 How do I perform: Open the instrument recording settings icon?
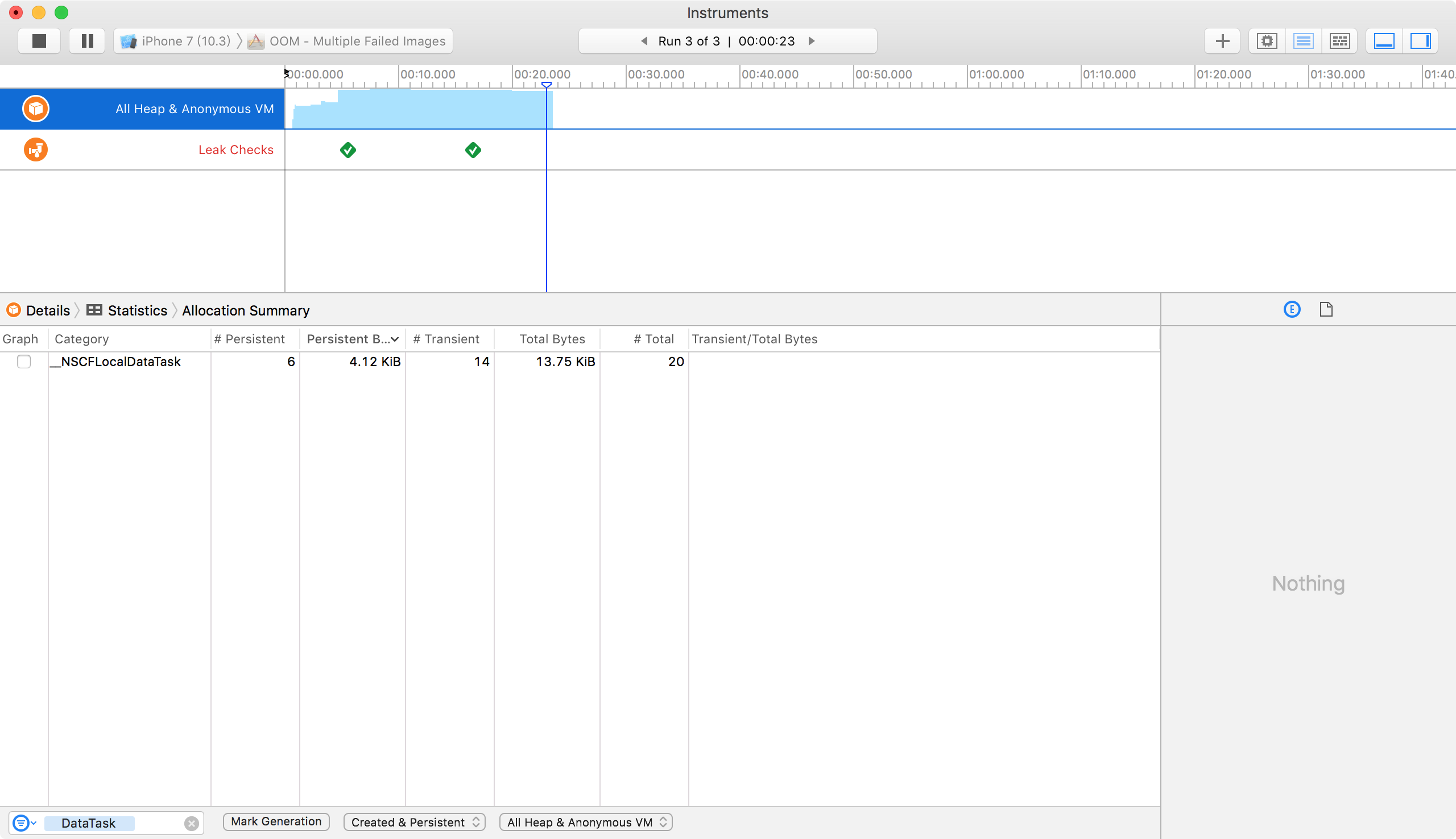1267,40
